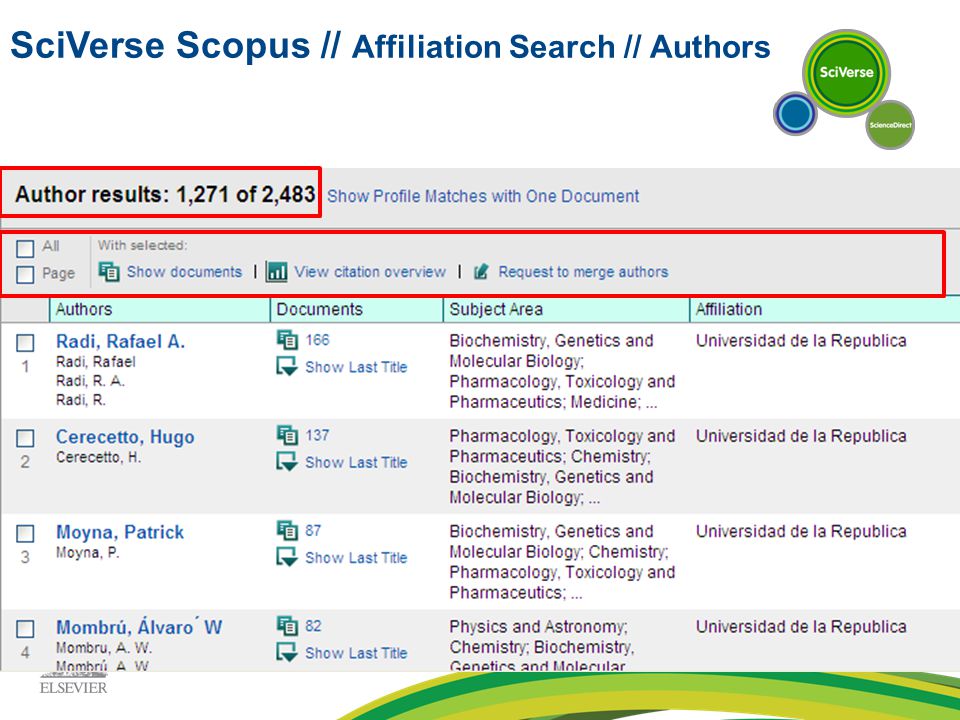
Task: Click the name variant Radi, Rafael
Action: pos(96,362)
